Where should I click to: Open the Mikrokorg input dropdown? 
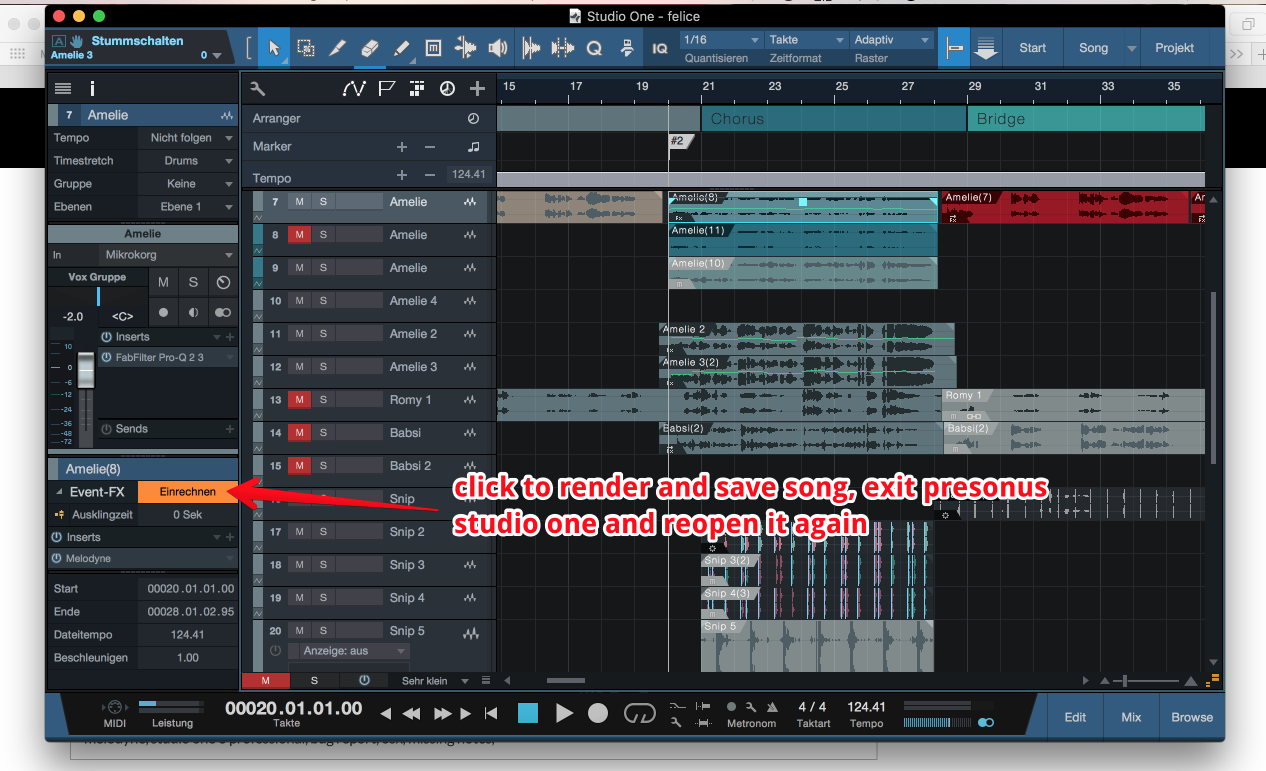[x=168, y=255]
